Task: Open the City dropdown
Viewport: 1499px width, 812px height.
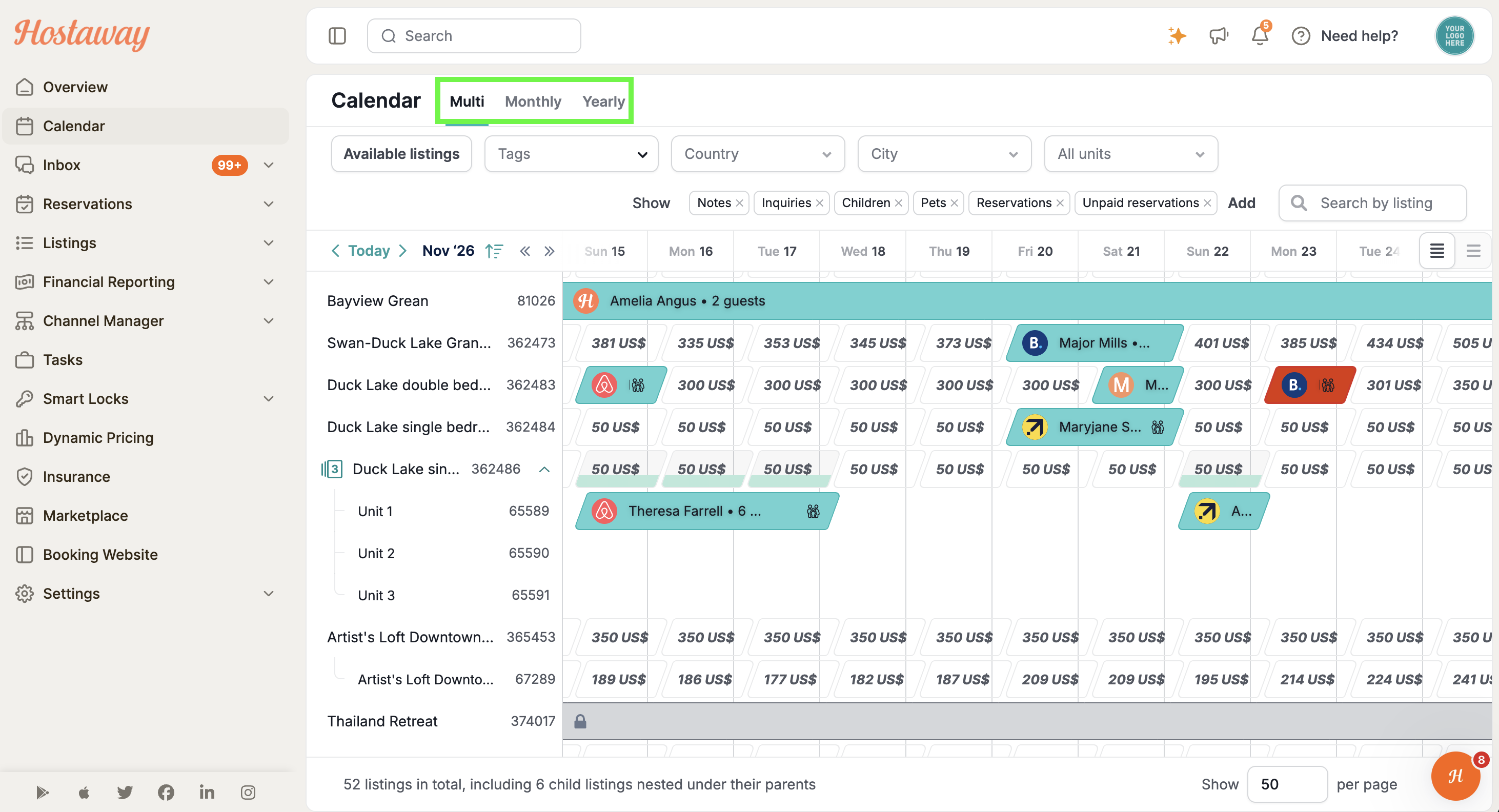Action: pyautogui.click(x=944, y=154)
